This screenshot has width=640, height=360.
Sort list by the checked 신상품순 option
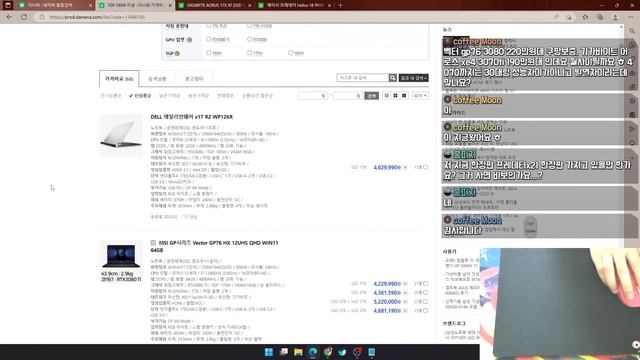[140, 96]
